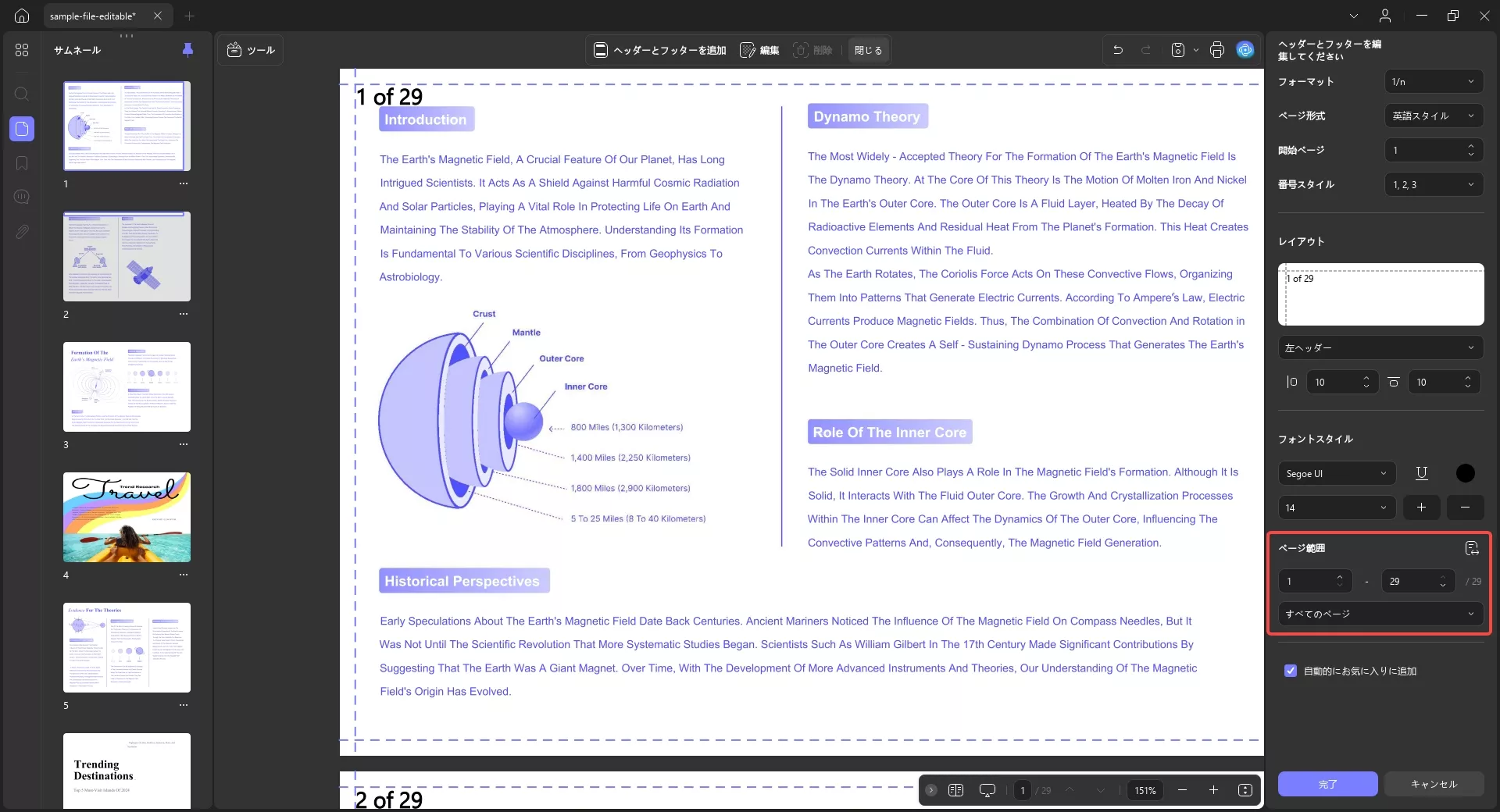This screenshot has height=812, width=1500.
Task: Increase font size with plus button
Action: click(1421, 507)
